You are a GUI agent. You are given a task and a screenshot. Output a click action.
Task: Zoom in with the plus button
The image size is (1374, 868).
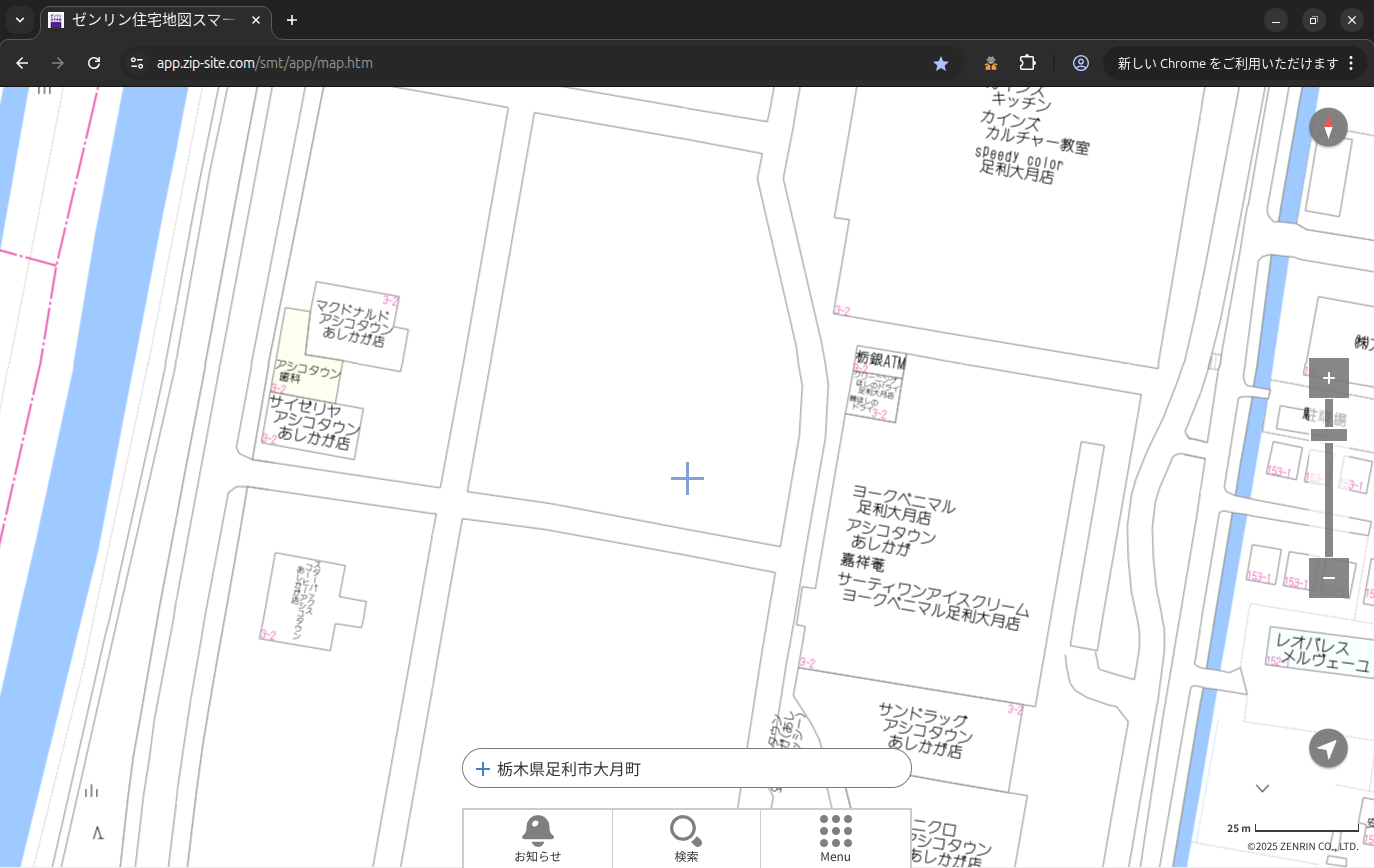click(1328, 378)
